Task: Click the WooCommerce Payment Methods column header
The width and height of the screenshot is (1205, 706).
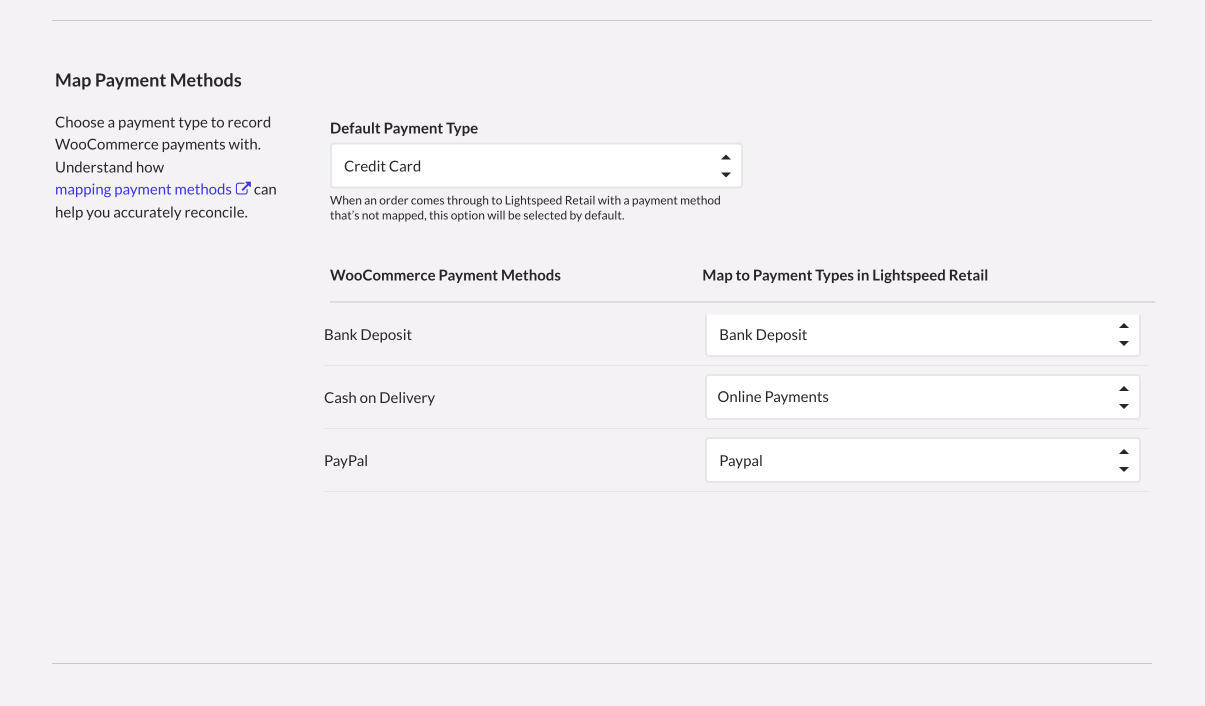Action: click(x=445, y=275)
